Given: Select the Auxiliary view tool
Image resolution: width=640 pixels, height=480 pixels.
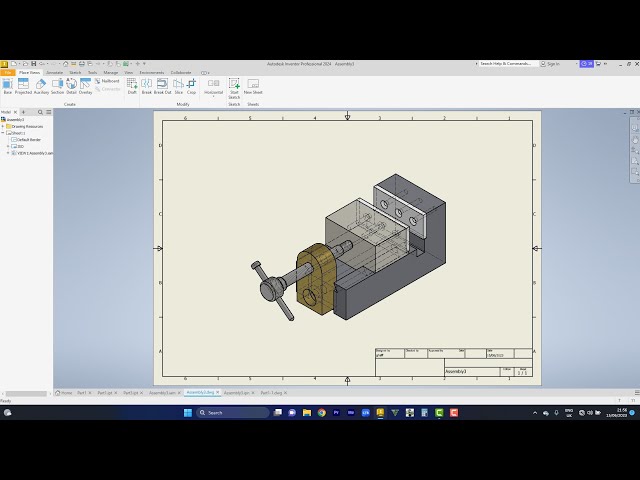Looking at the screenshot, I should (x=41, y=87).
